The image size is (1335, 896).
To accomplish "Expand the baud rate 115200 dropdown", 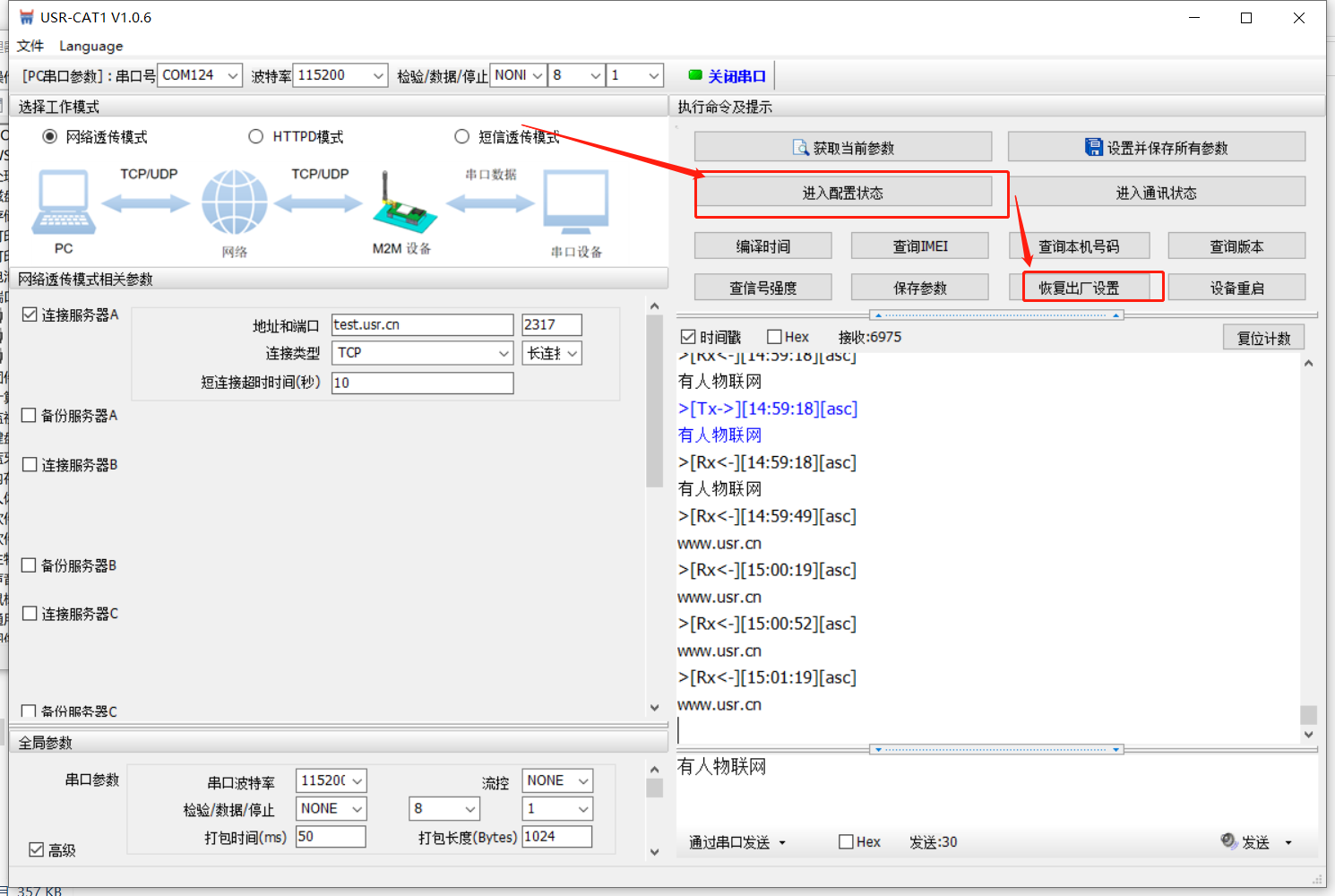I will pyautogui.click(x=378, y=76).
